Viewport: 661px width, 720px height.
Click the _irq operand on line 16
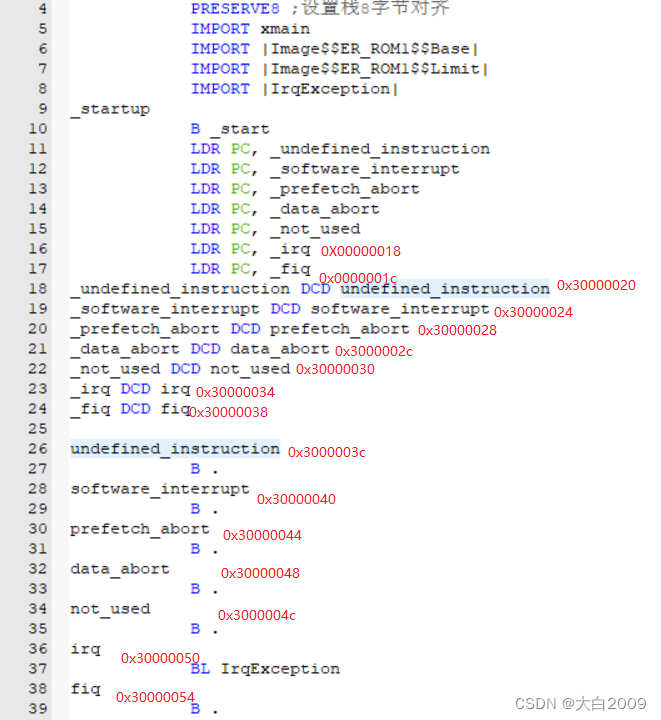(x=291, y=249)
